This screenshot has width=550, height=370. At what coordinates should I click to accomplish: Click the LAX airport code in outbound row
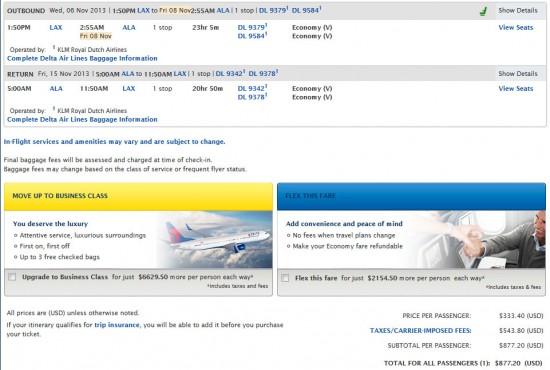point(56,27)
